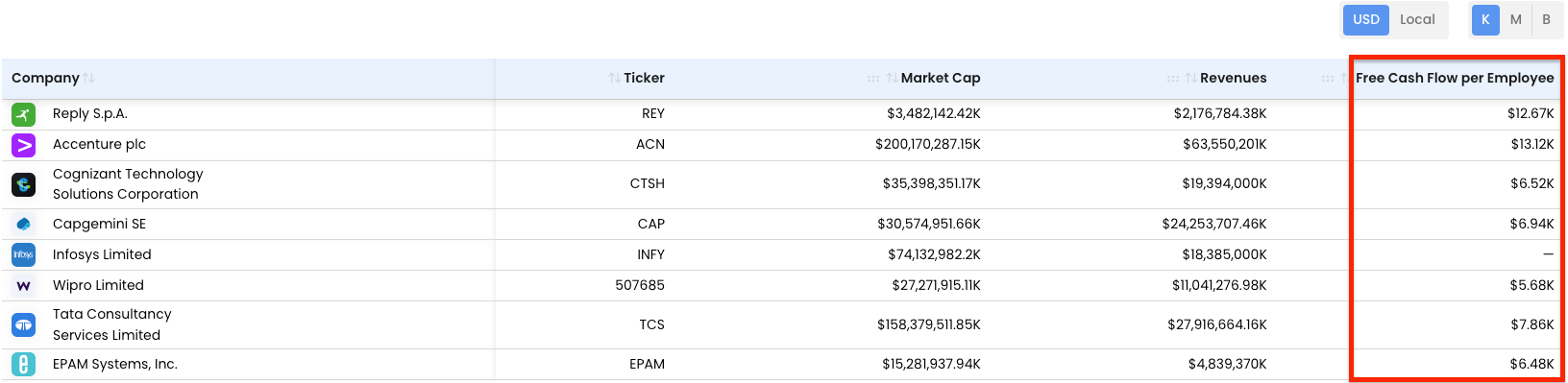The image size is (1568, 383).
Task: Switch currency toggle to USD
Action: (x=1365, y=19)
